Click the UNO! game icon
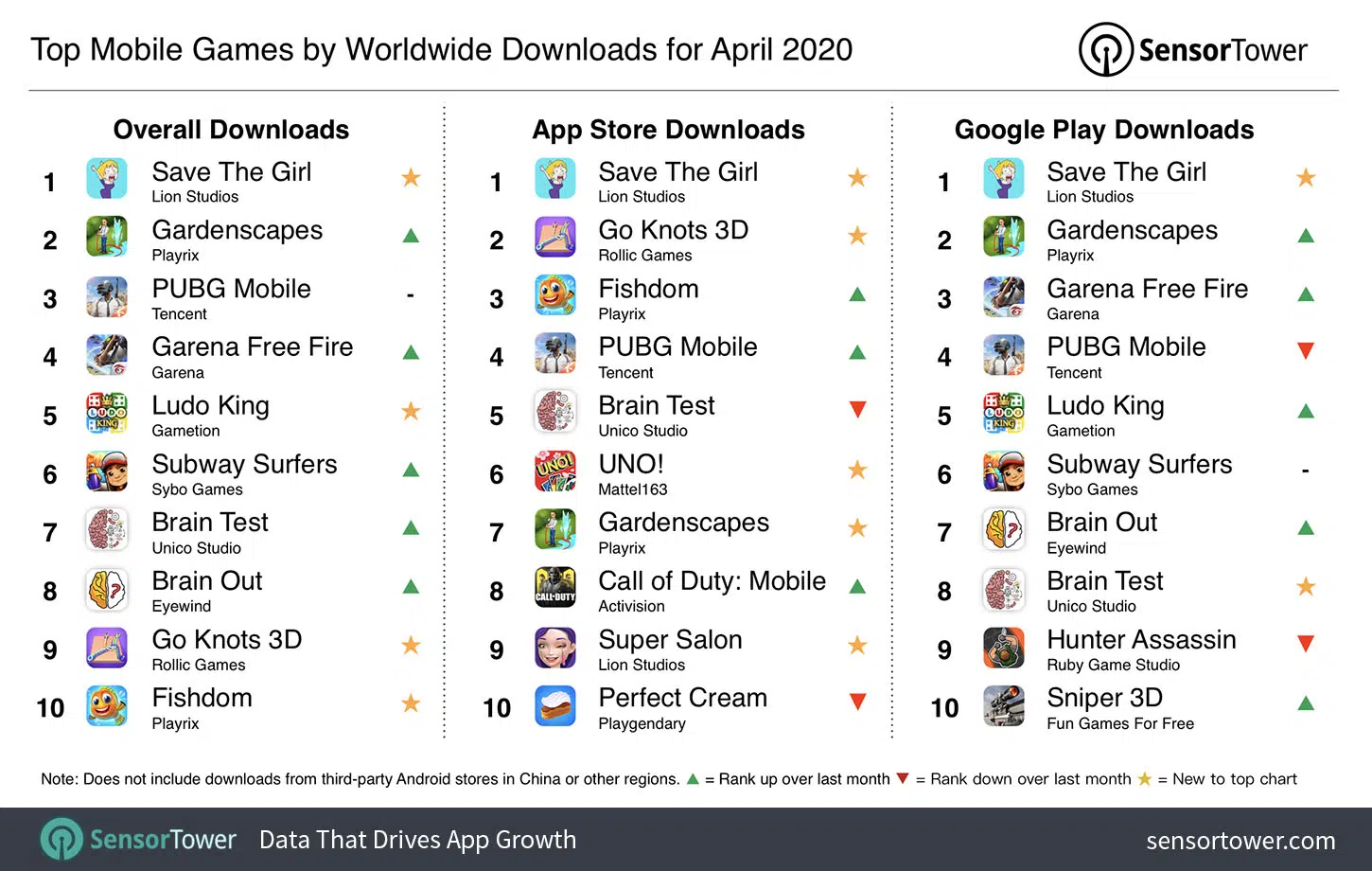The image size is (1372, 871). 555,471
